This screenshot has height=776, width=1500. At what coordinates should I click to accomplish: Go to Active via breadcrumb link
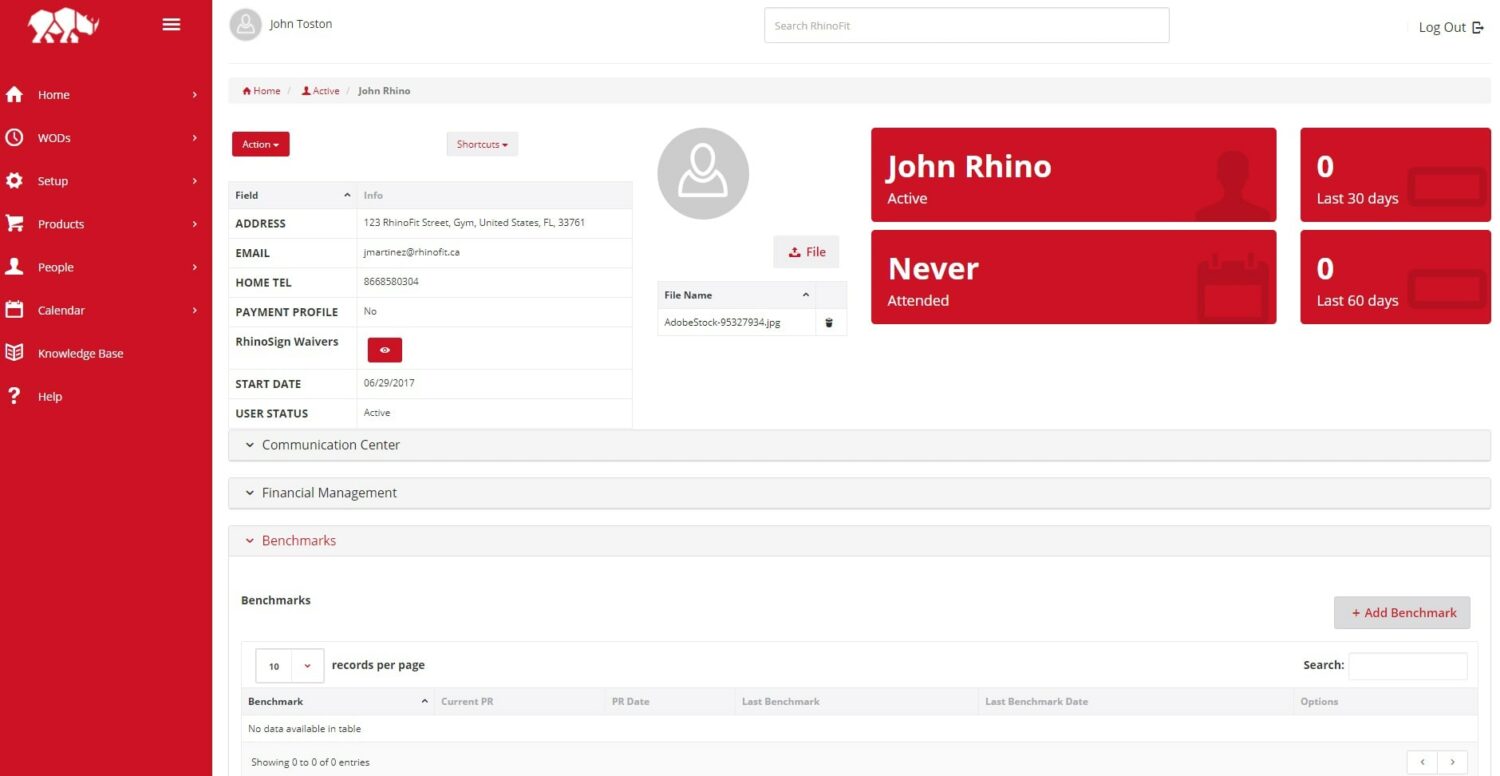(322, 90)
